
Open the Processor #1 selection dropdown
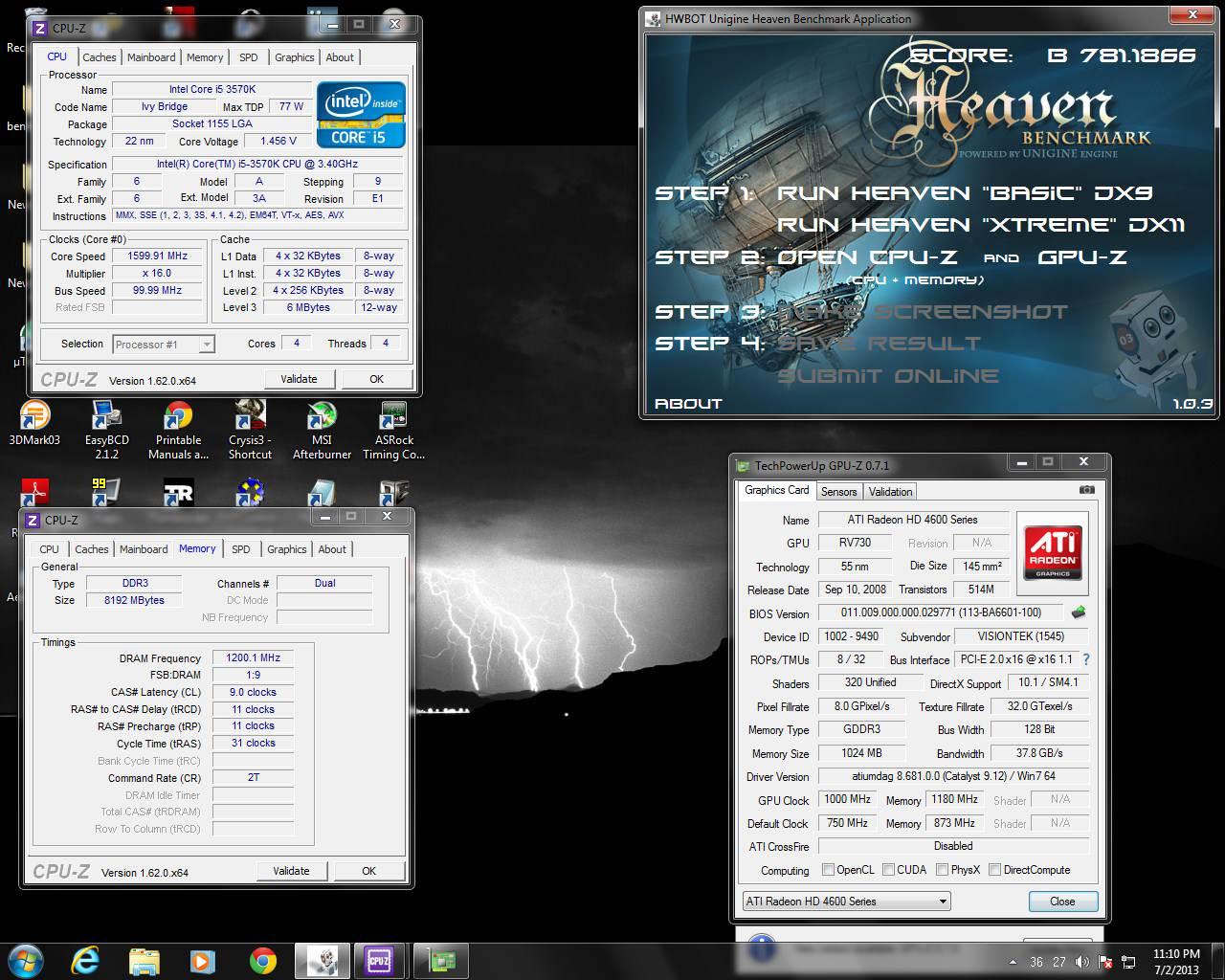tap(164, 345)
